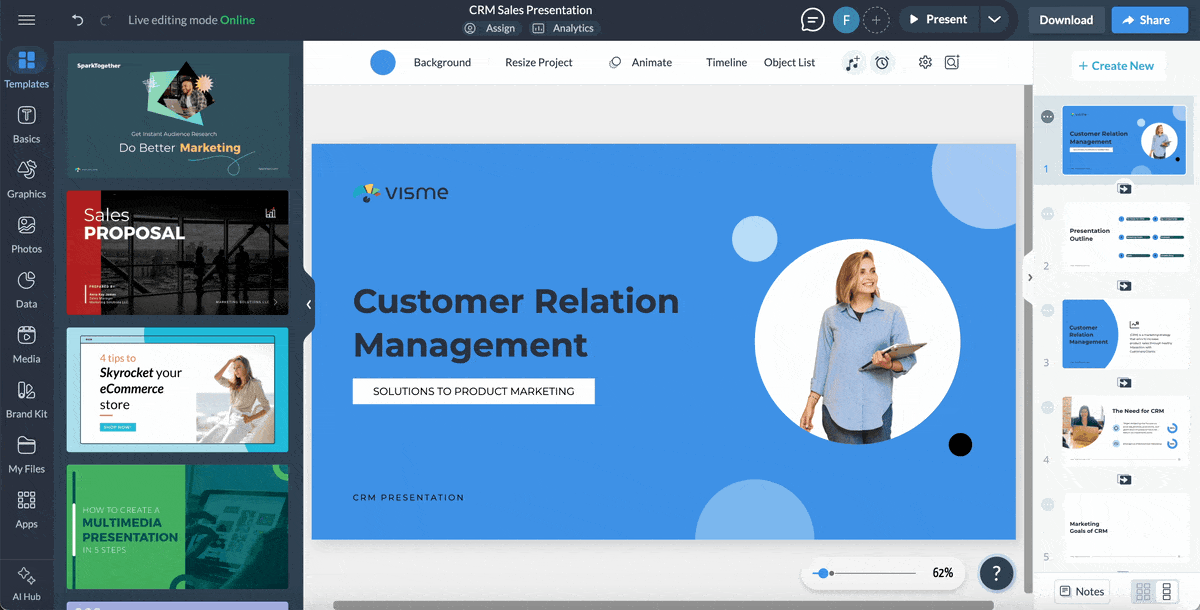Open the My Files sidebar panel
The width and height of the screenshot is (1200, 610).
pyautogui.click(x=27, y=454)
